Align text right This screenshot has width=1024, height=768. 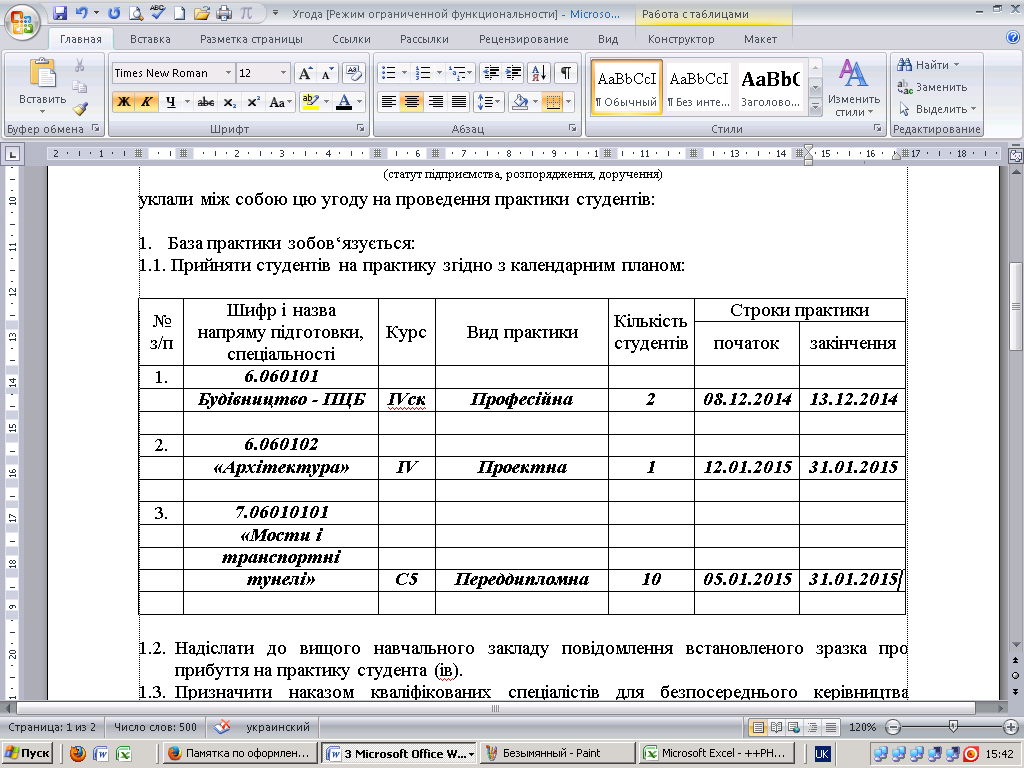[436, 102]
